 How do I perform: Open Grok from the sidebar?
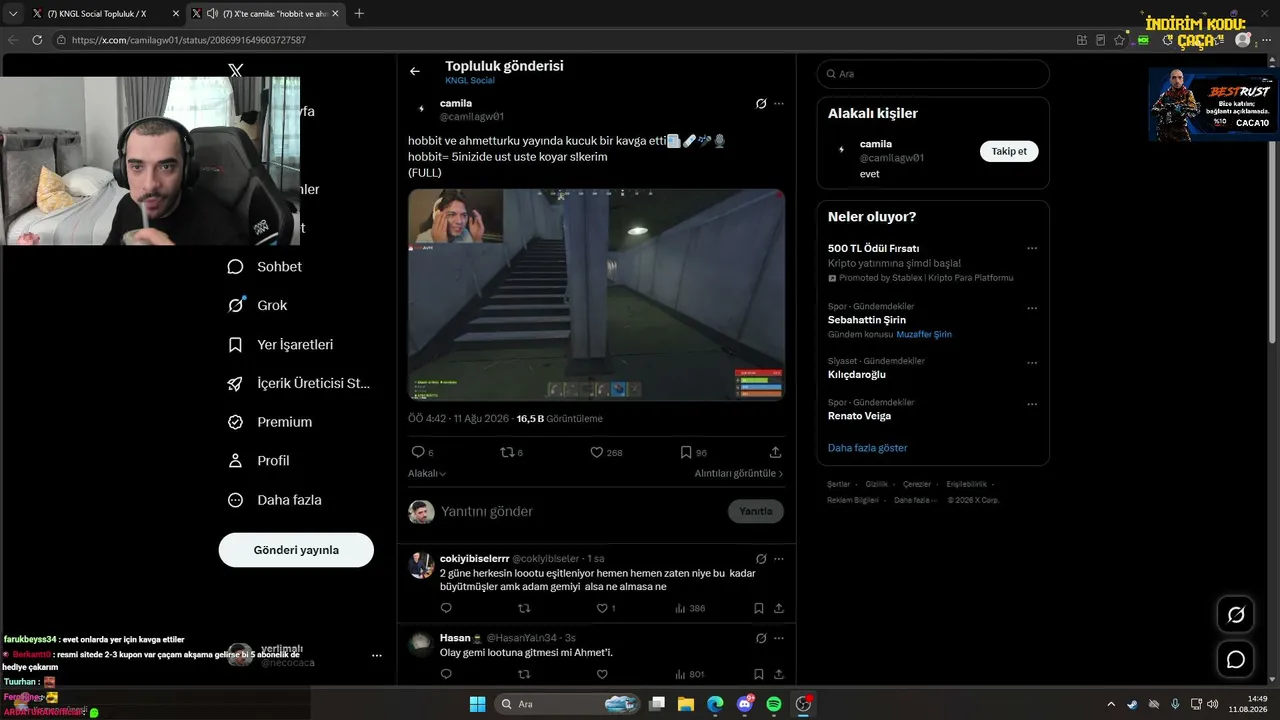click(x=258, y=306)
